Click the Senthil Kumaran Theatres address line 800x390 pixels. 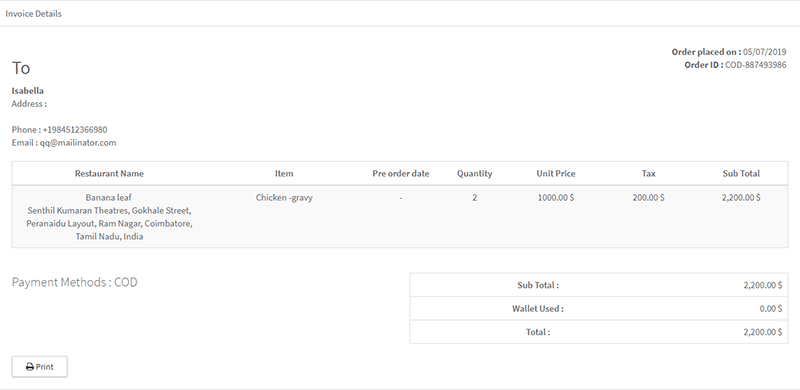click(109, 210)
